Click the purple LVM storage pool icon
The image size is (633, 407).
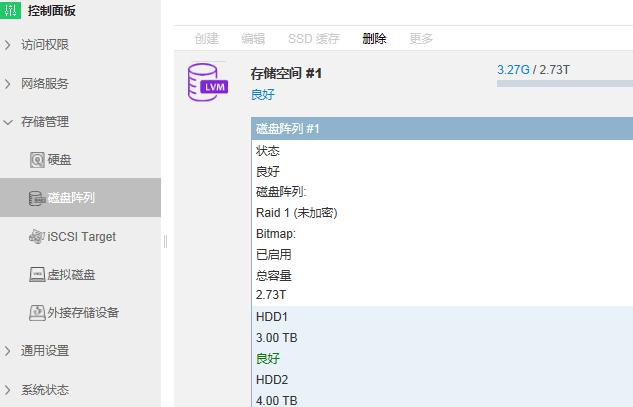[208, 82]
